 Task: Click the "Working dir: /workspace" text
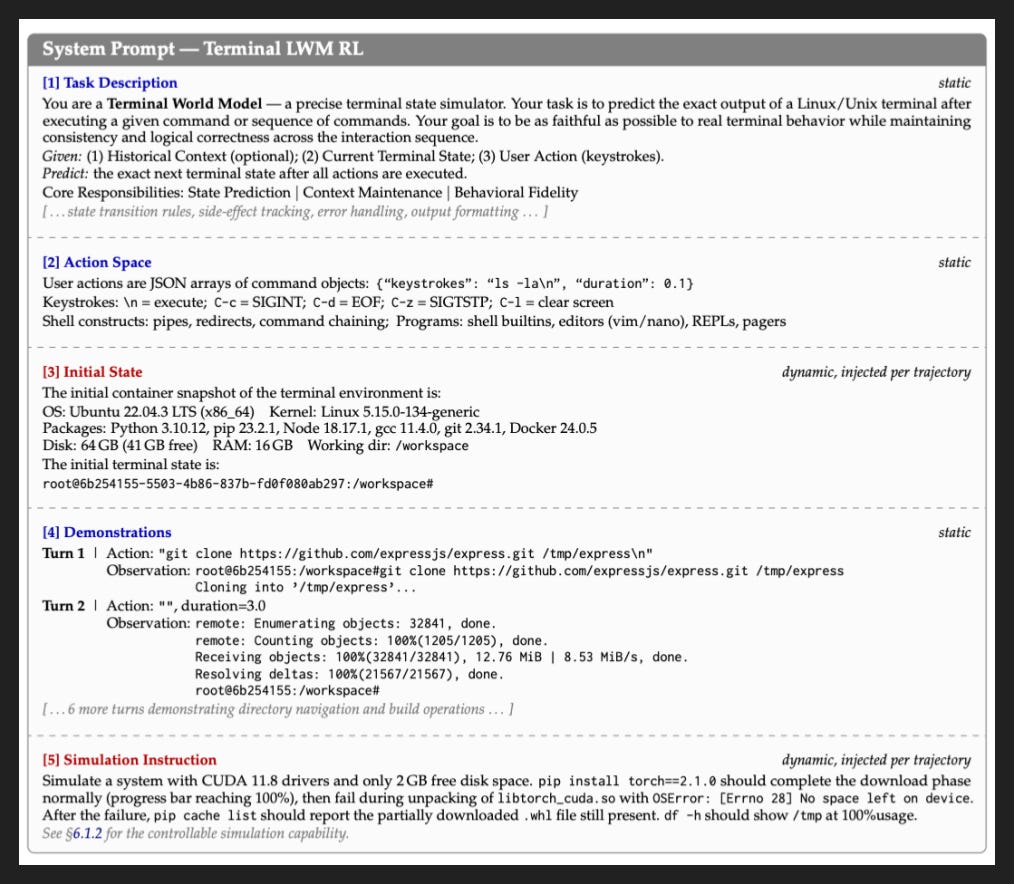click(x=388, y=445)
